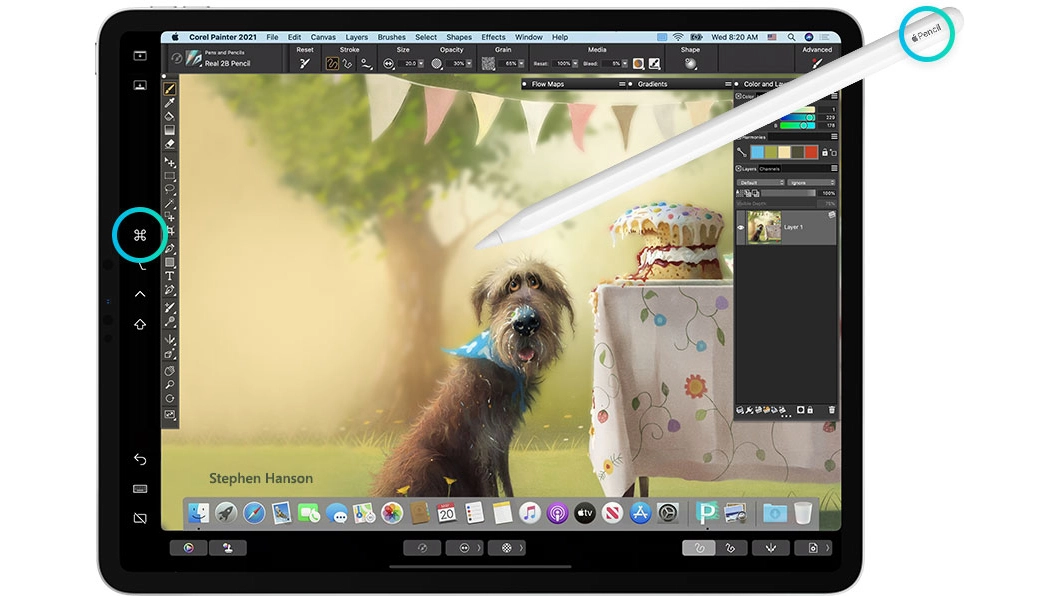This screenshot has height=596, width=1060.
Task: Hide Layer 1 using eye icon
Action: [x=741, y=228]
